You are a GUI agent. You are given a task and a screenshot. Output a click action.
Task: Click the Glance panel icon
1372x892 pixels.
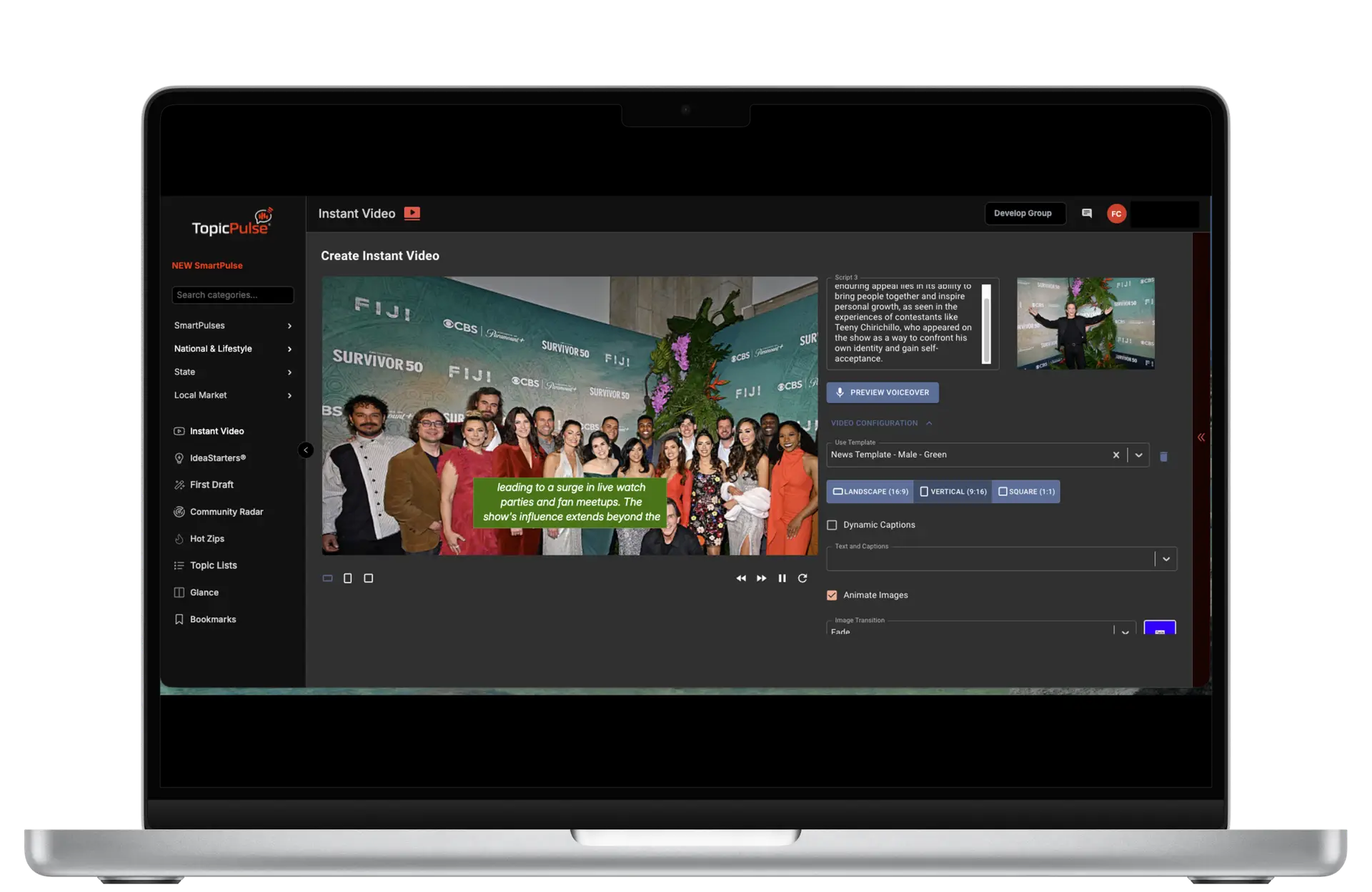point(179,593)
